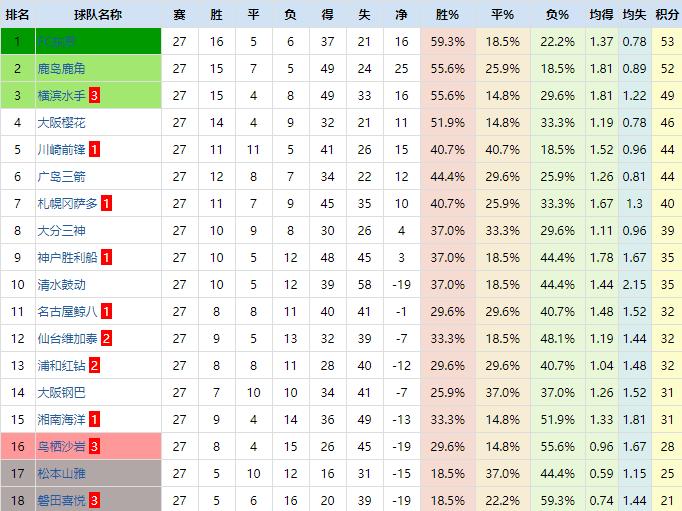Viewport: 682px width, 511px height.
Task: Open the 广岛三箭 team page
Action: pos(61,176)
